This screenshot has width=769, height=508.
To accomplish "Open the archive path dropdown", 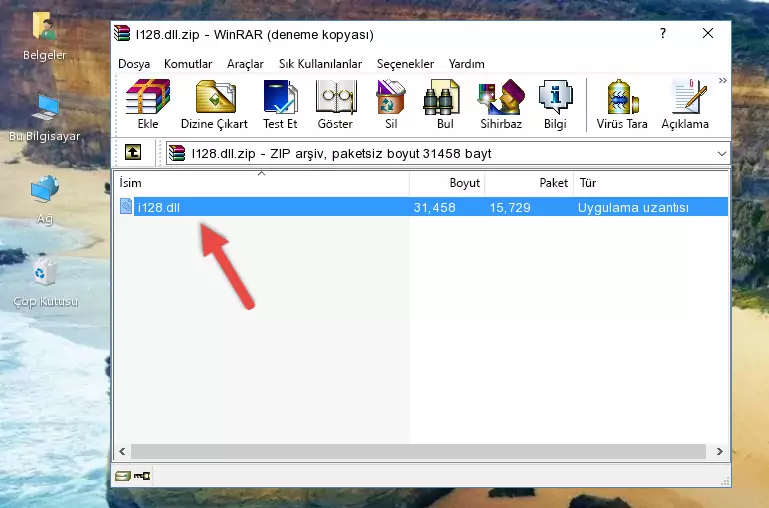I will coord(721,153).
